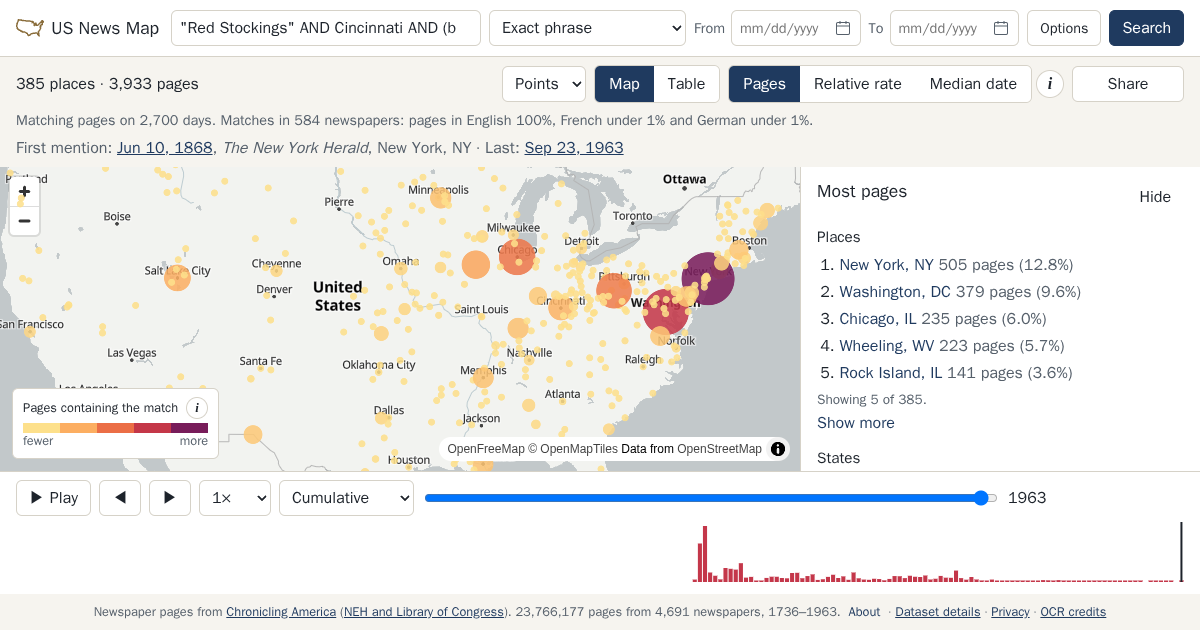Viewport: 1200px width, 630px height.
Task: Select the Relative rate metric
Action: 858,84
